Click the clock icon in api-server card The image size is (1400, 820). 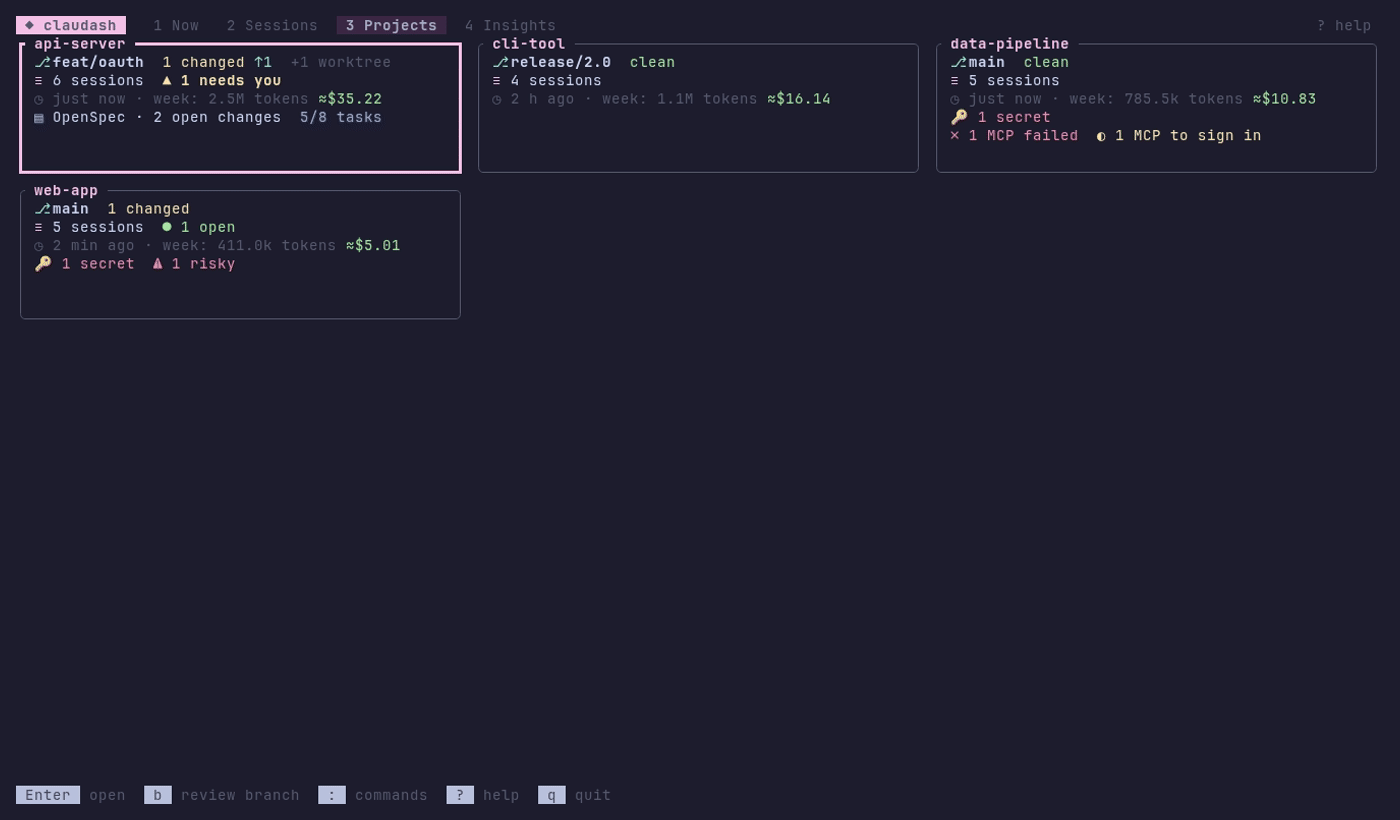click(x=39, y=100)
